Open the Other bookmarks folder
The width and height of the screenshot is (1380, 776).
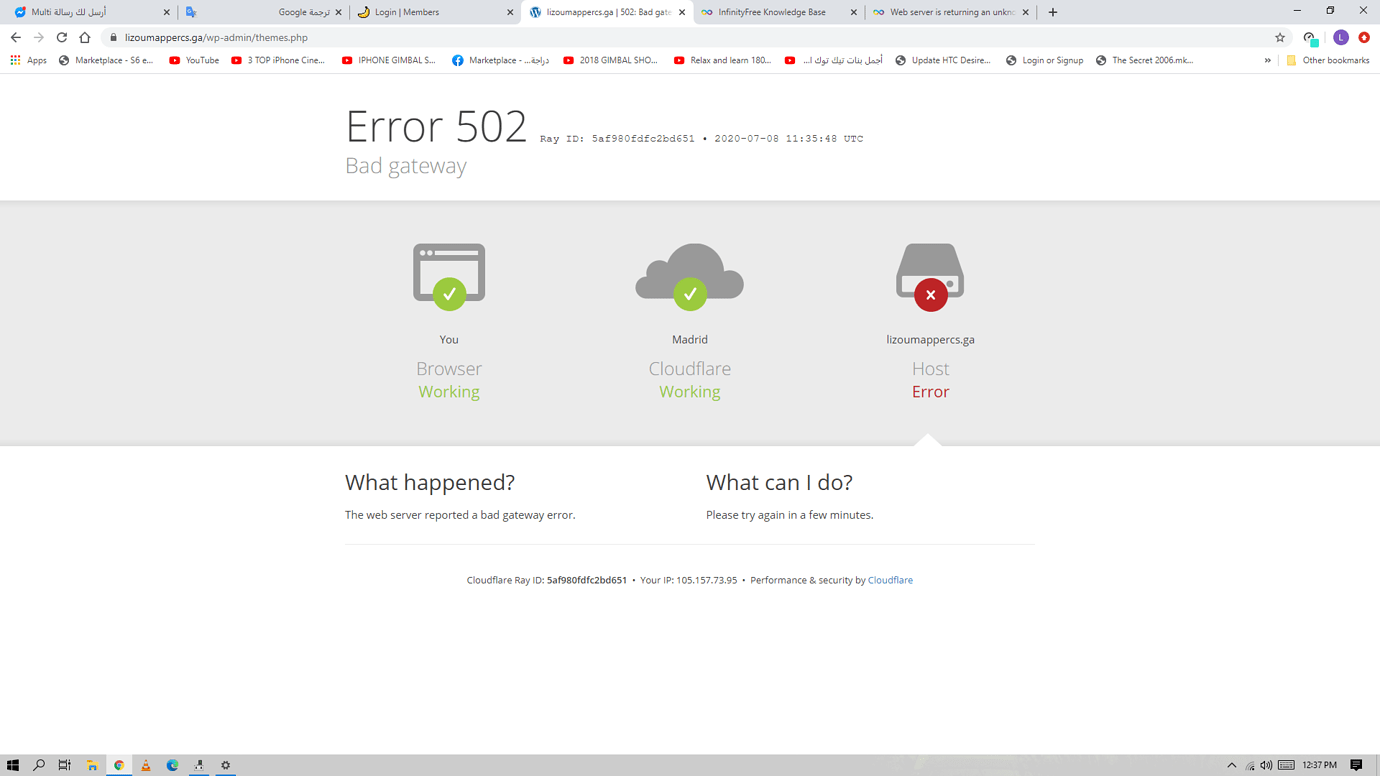[1327, 60]
